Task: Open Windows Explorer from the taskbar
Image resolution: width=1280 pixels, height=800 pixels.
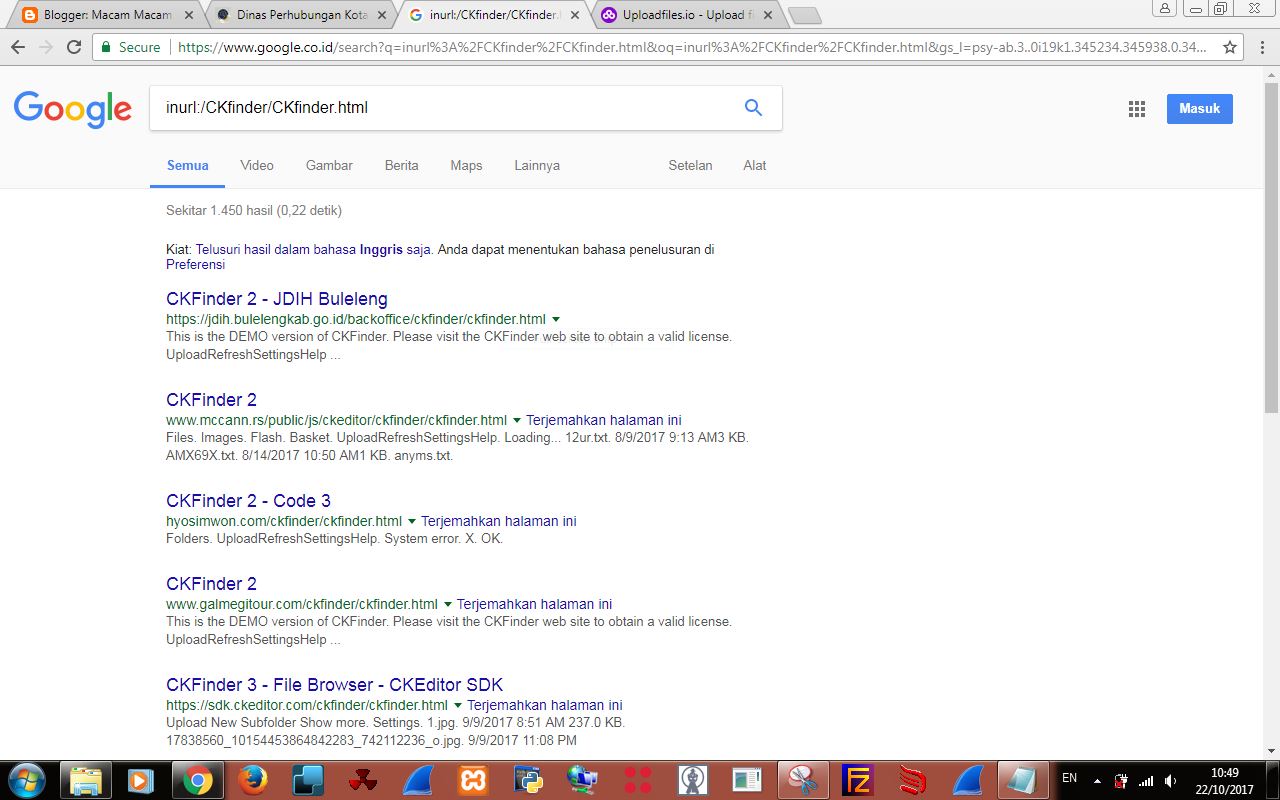Action: 86,780
